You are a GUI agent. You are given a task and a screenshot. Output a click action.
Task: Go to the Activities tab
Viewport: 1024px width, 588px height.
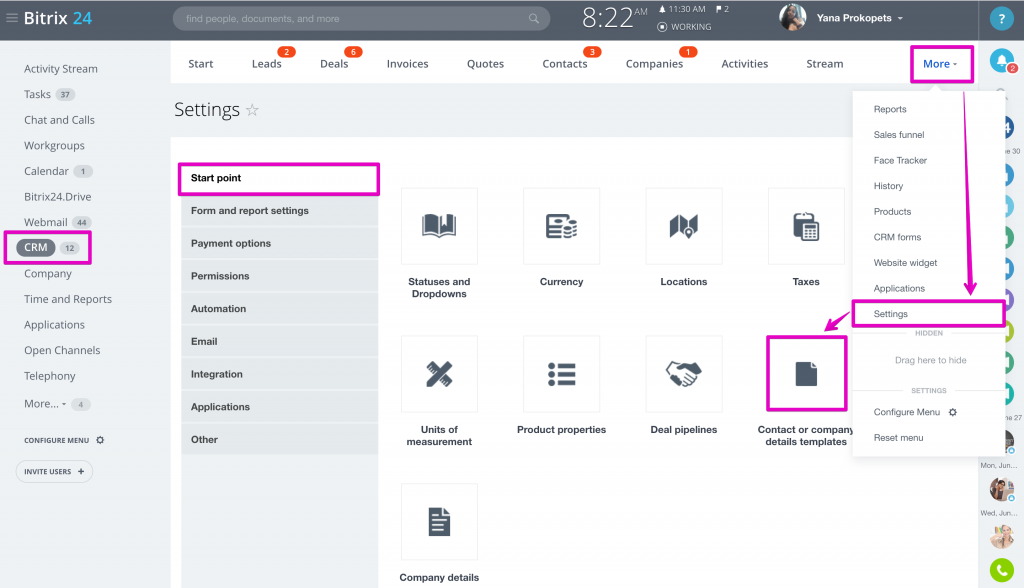point(744,63)
